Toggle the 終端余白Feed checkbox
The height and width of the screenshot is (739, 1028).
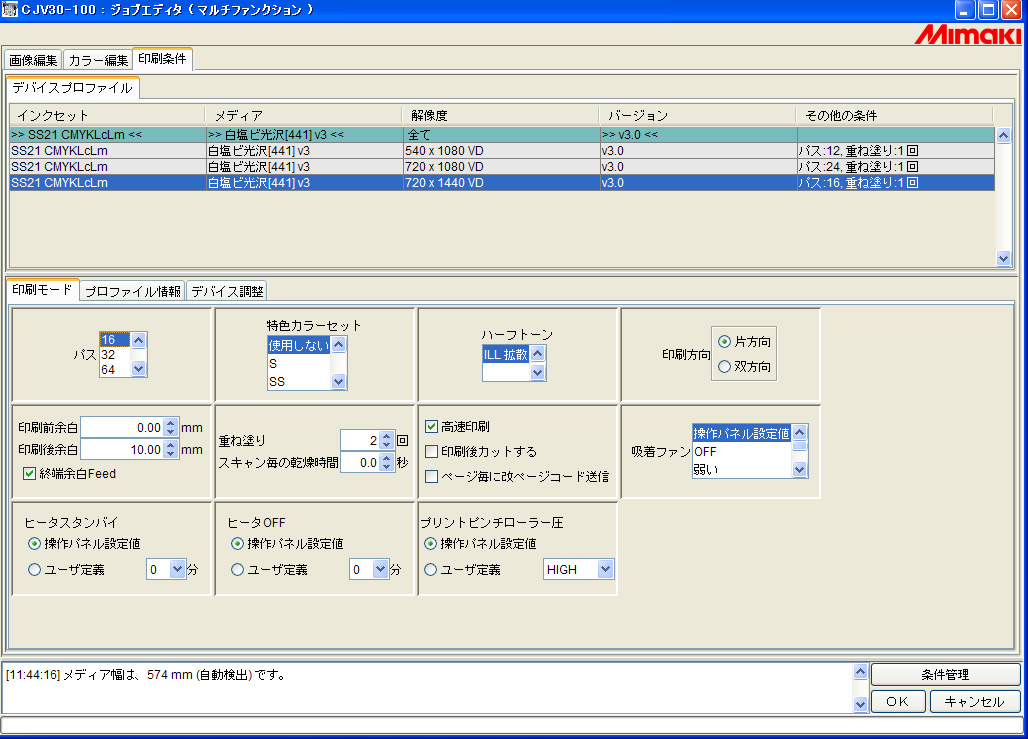(29, 474)
